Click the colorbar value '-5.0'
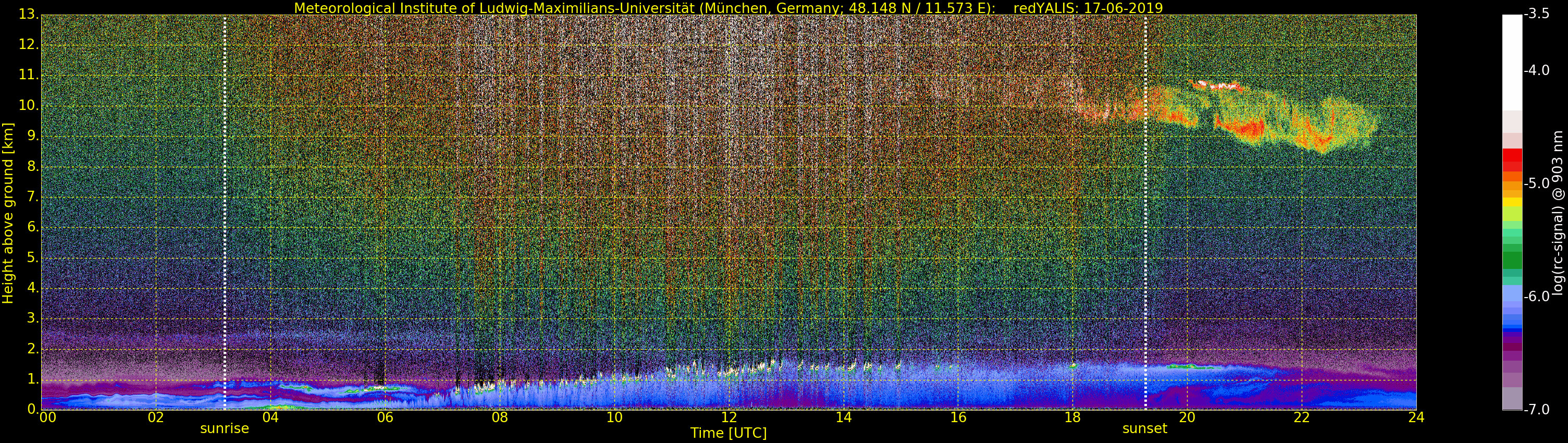 pos(1537,183)
